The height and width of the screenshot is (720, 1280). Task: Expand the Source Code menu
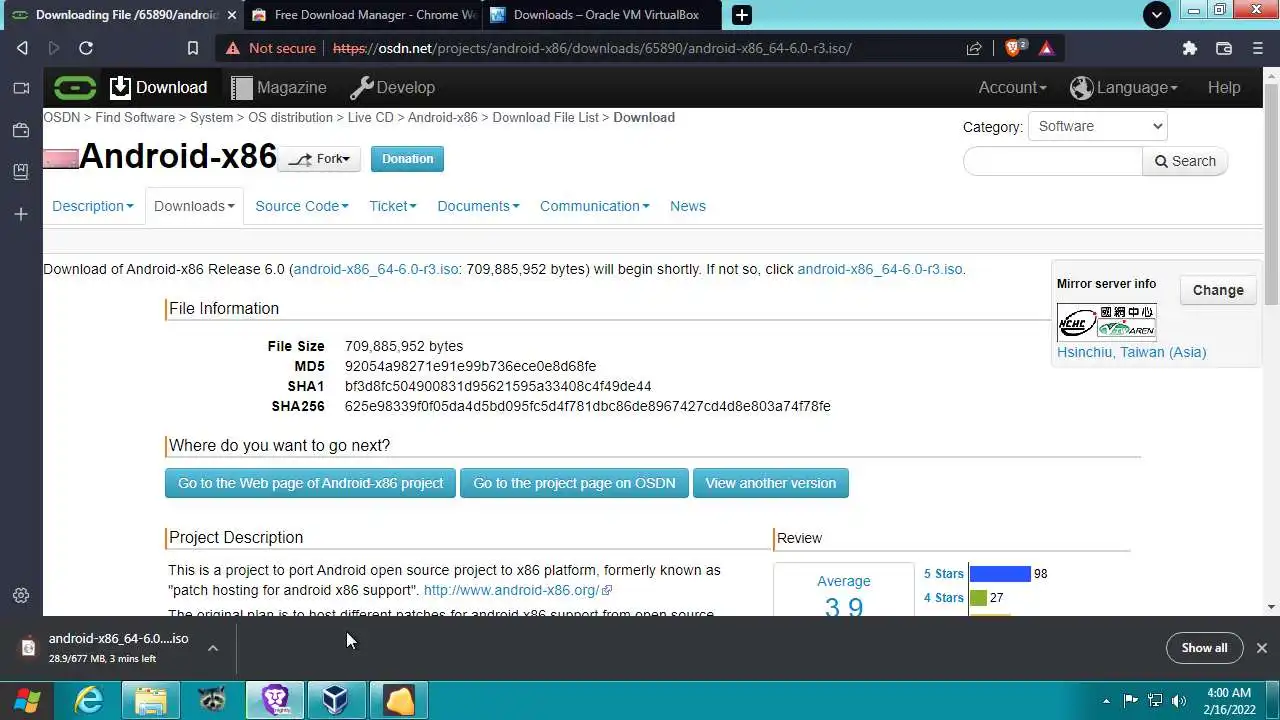point(302,206)
